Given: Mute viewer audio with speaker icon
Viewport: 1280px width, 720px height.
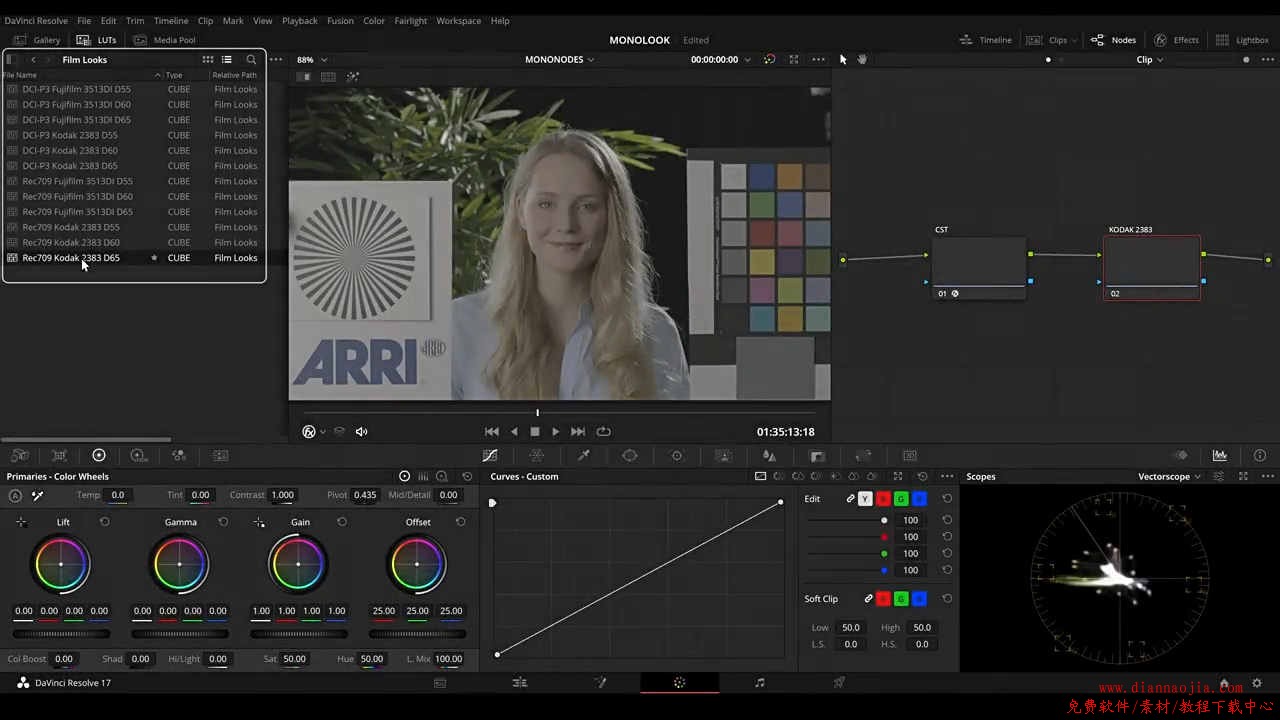Looking at the screenshot, I should (x=362, y=432).
